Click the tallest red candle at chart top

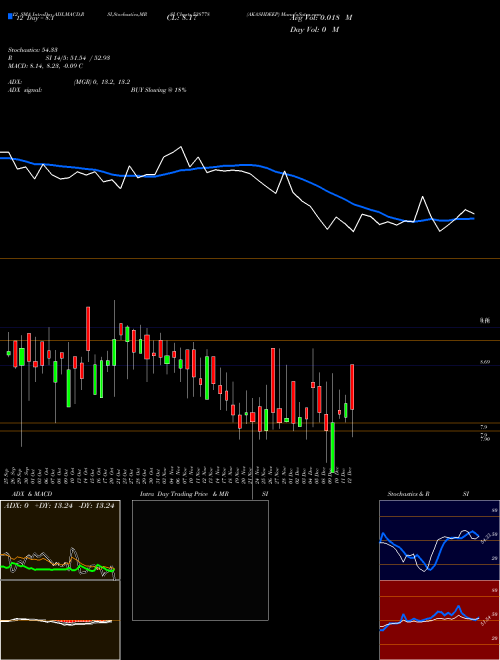click(88, 329)
